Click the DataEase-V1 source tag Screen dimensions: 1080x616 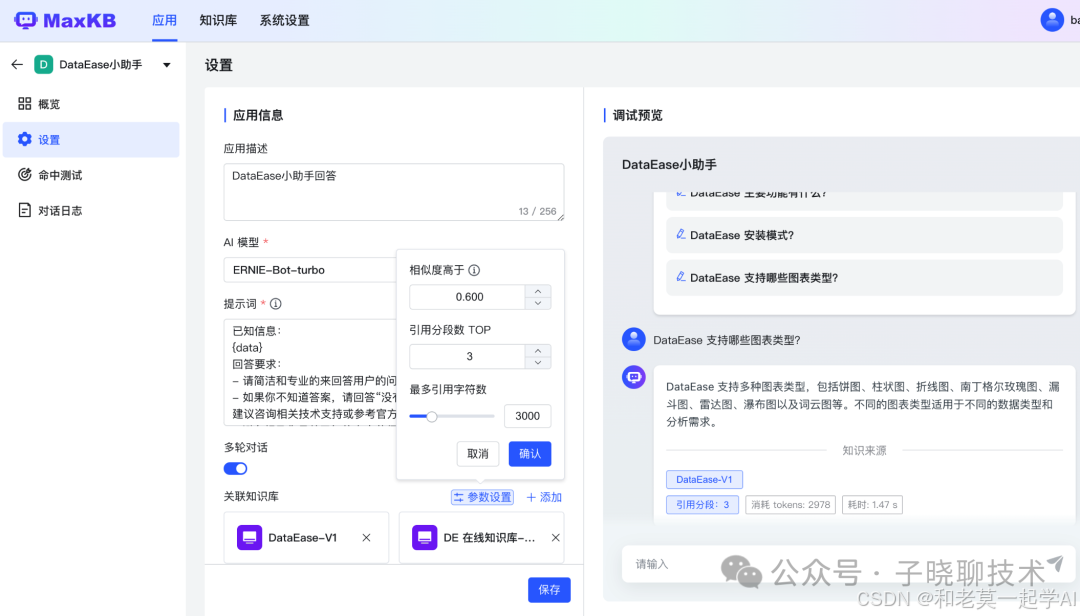[x=704, y=479]
